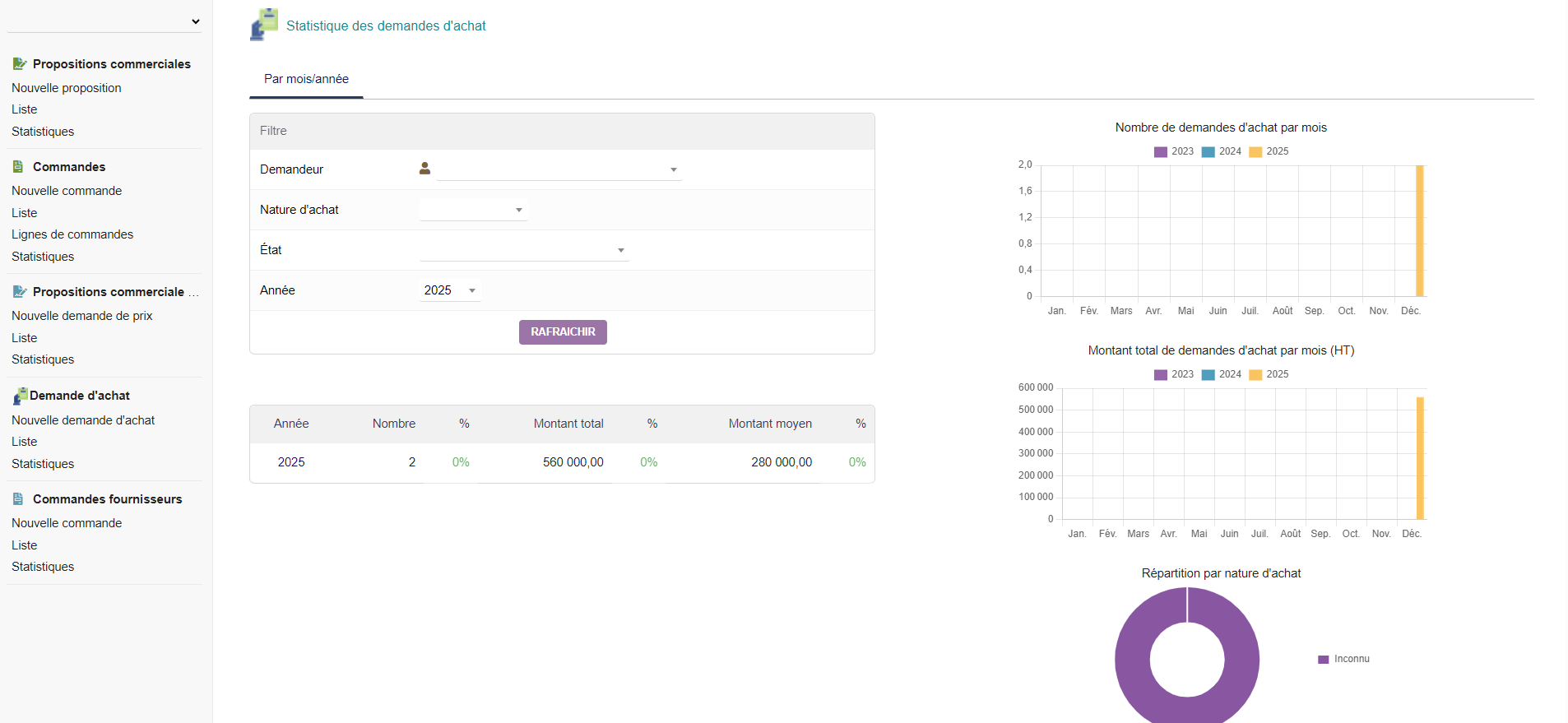Toggle 2024 legend swatch in requests-count chart

pyautogui.click(x=1208, y=151)
